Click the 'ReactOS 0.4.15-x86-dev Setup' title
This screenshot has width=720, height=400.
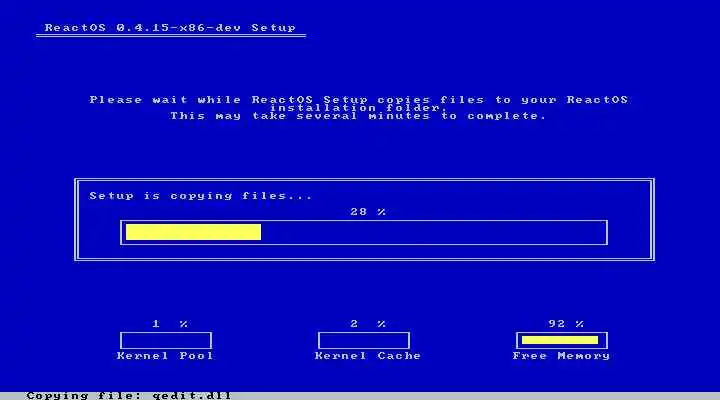click(170, 28)
